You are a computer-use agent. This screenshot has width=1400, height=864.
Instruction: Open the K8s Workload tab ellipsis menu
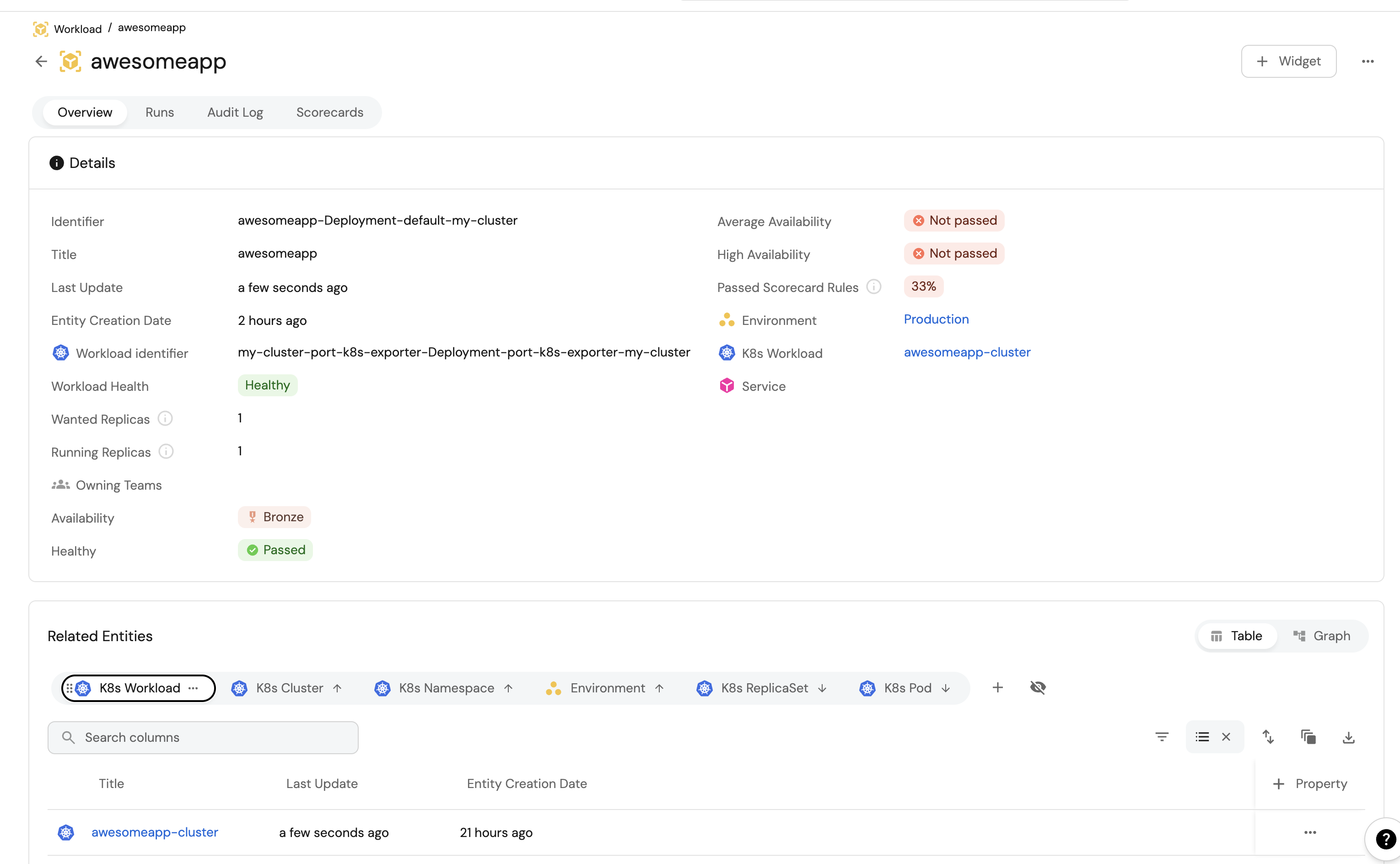[193, 688]
